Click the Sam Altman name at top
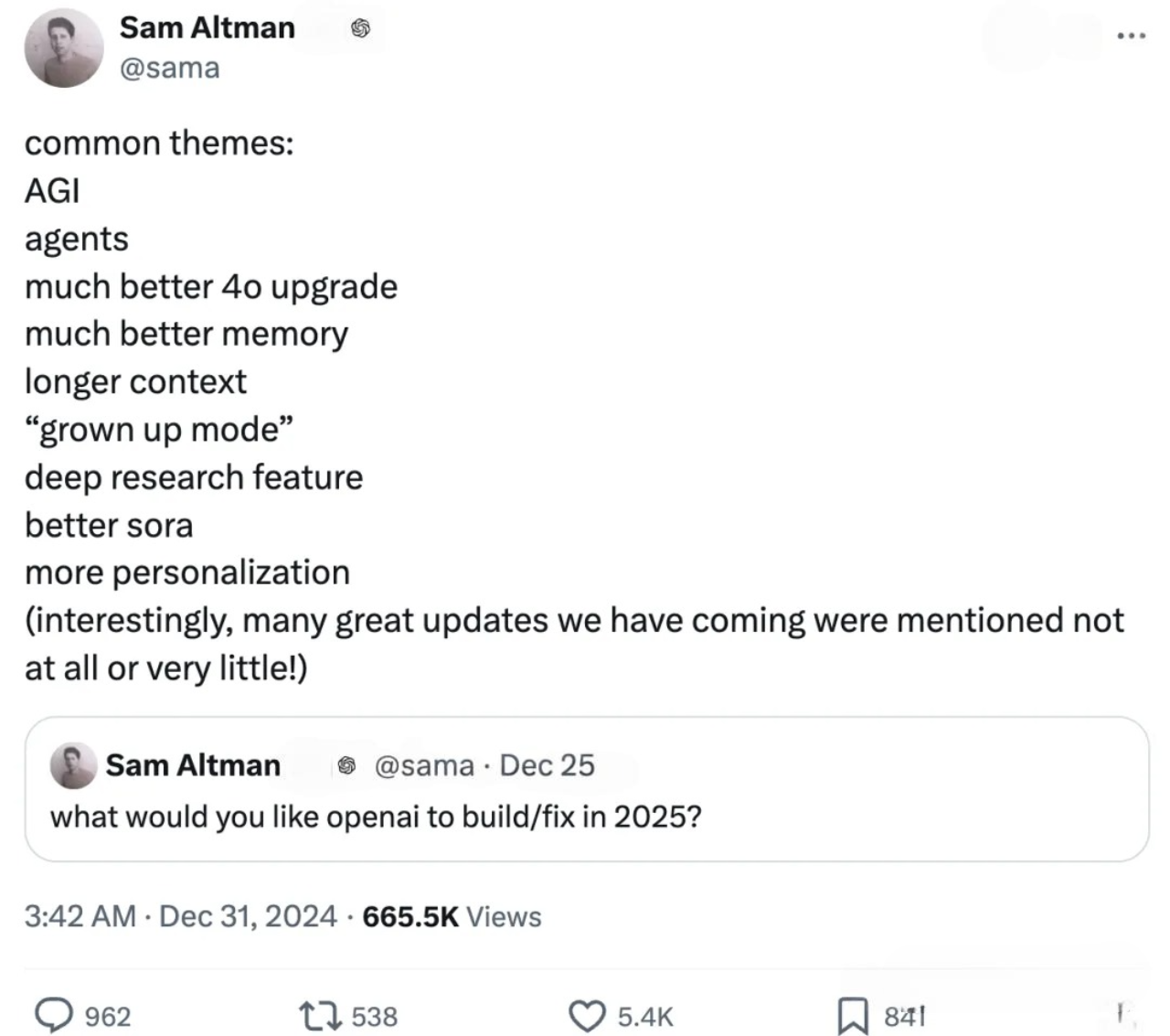The image size is (1170, 1036). tap(207, 27)
